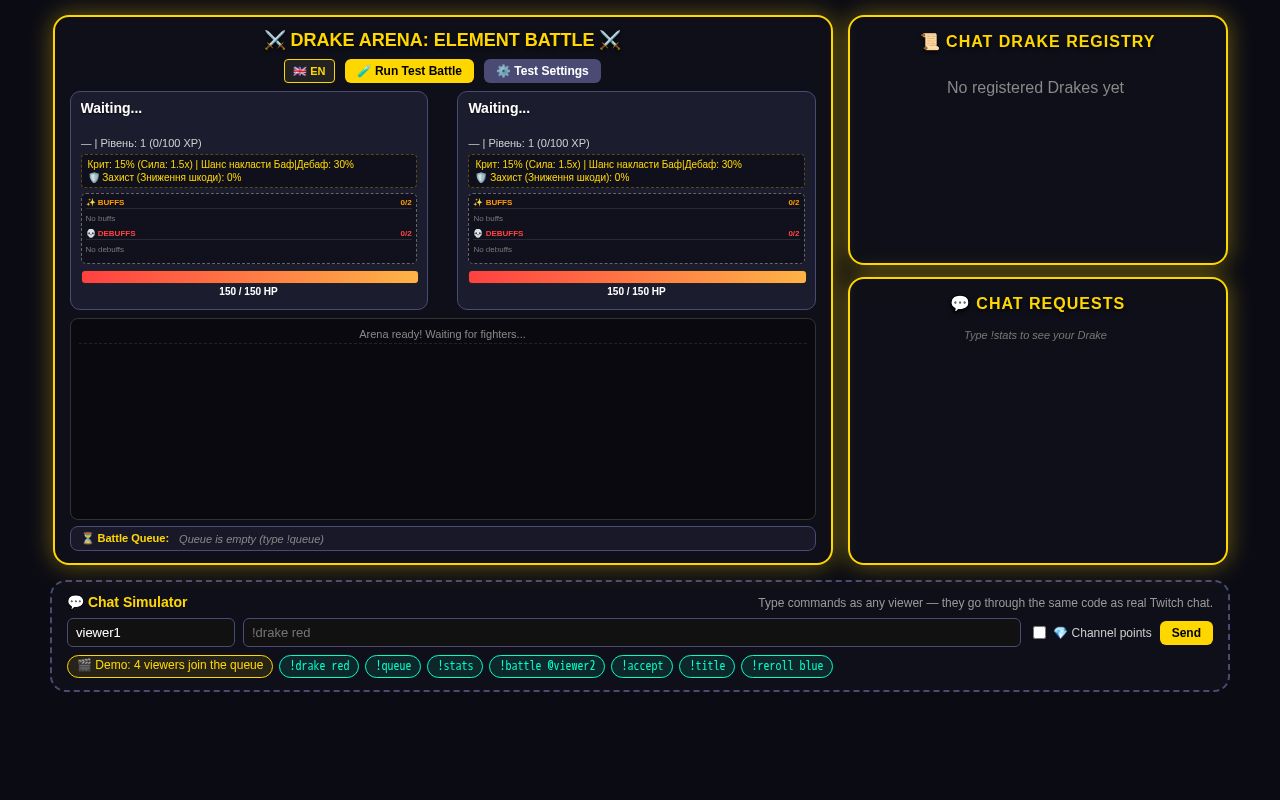Send the chat command

pyautogui.click(x=1186, y=633)
